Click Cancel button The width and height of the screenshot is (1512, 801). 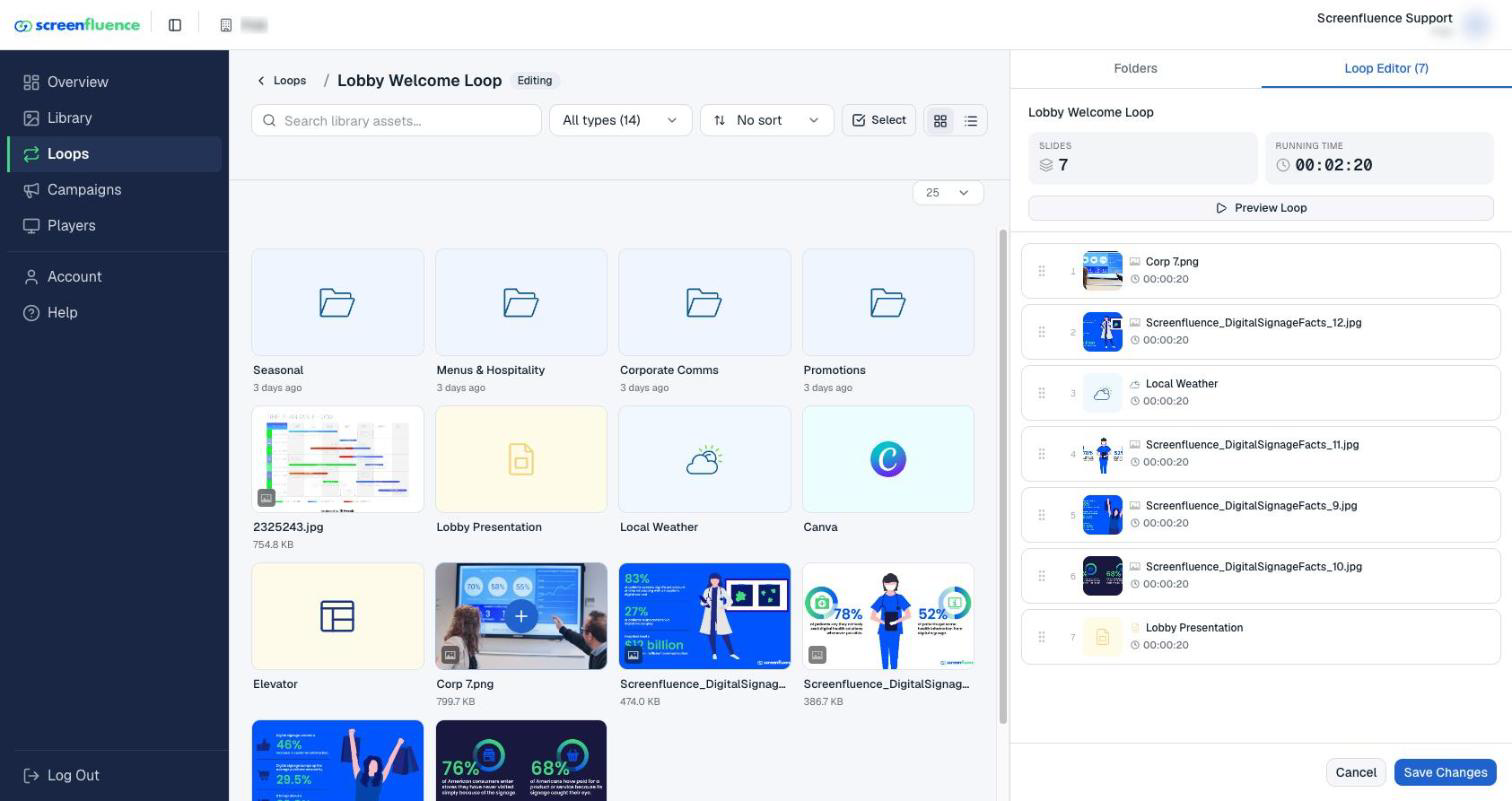[x=1356, y=772]
